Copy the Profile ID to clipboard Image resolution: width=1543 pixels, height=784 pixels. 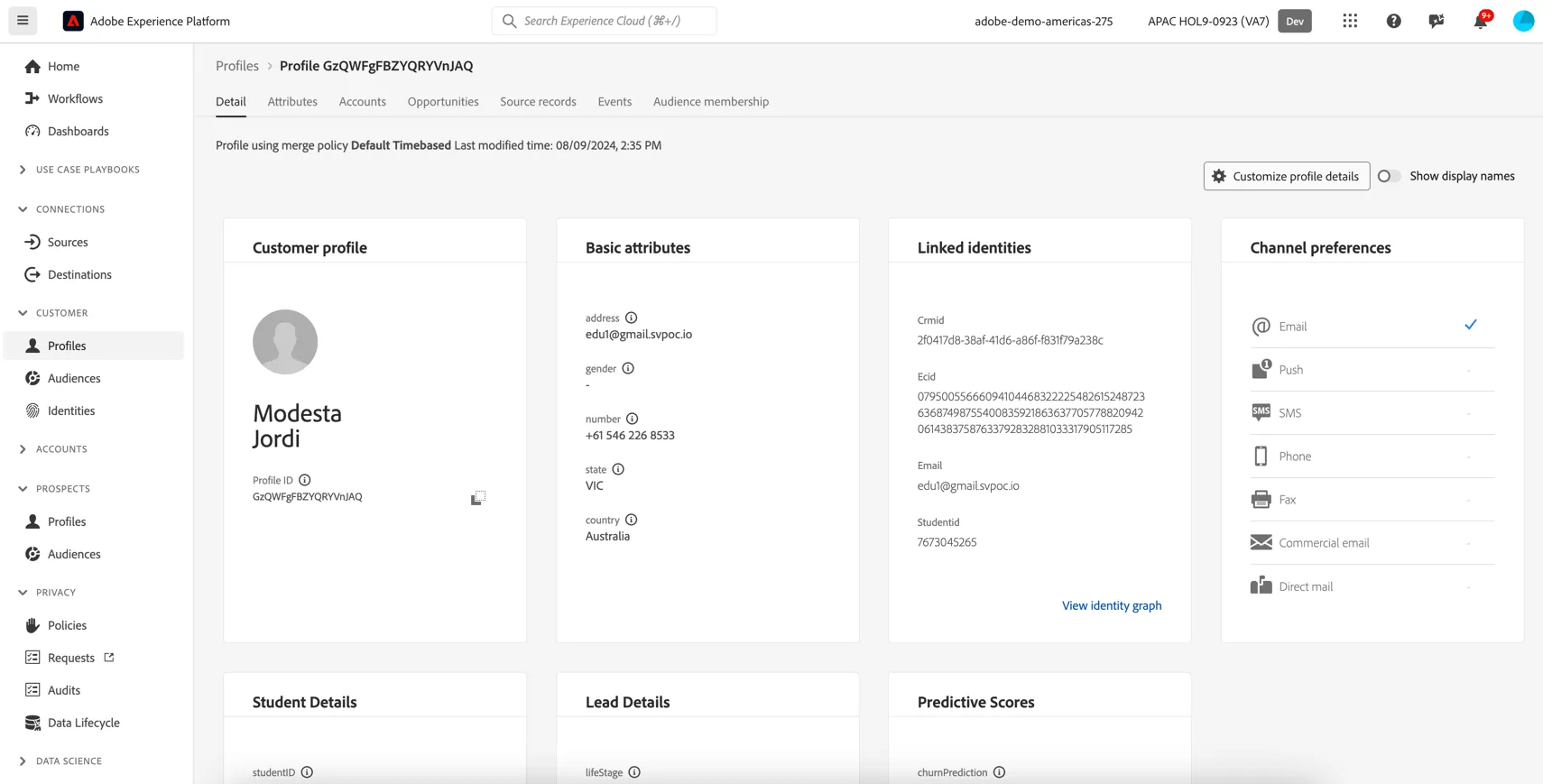[478, 498]
